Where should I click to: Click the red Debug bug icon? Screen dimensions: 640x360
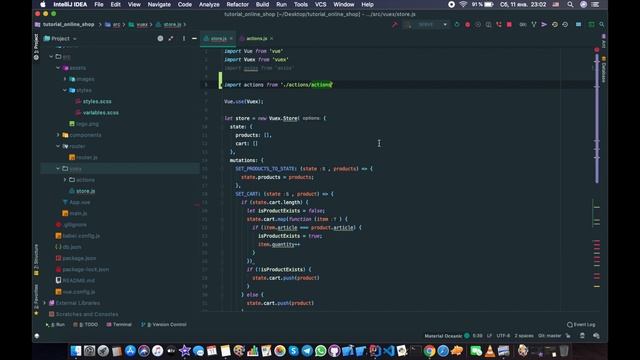click(467, 24)
